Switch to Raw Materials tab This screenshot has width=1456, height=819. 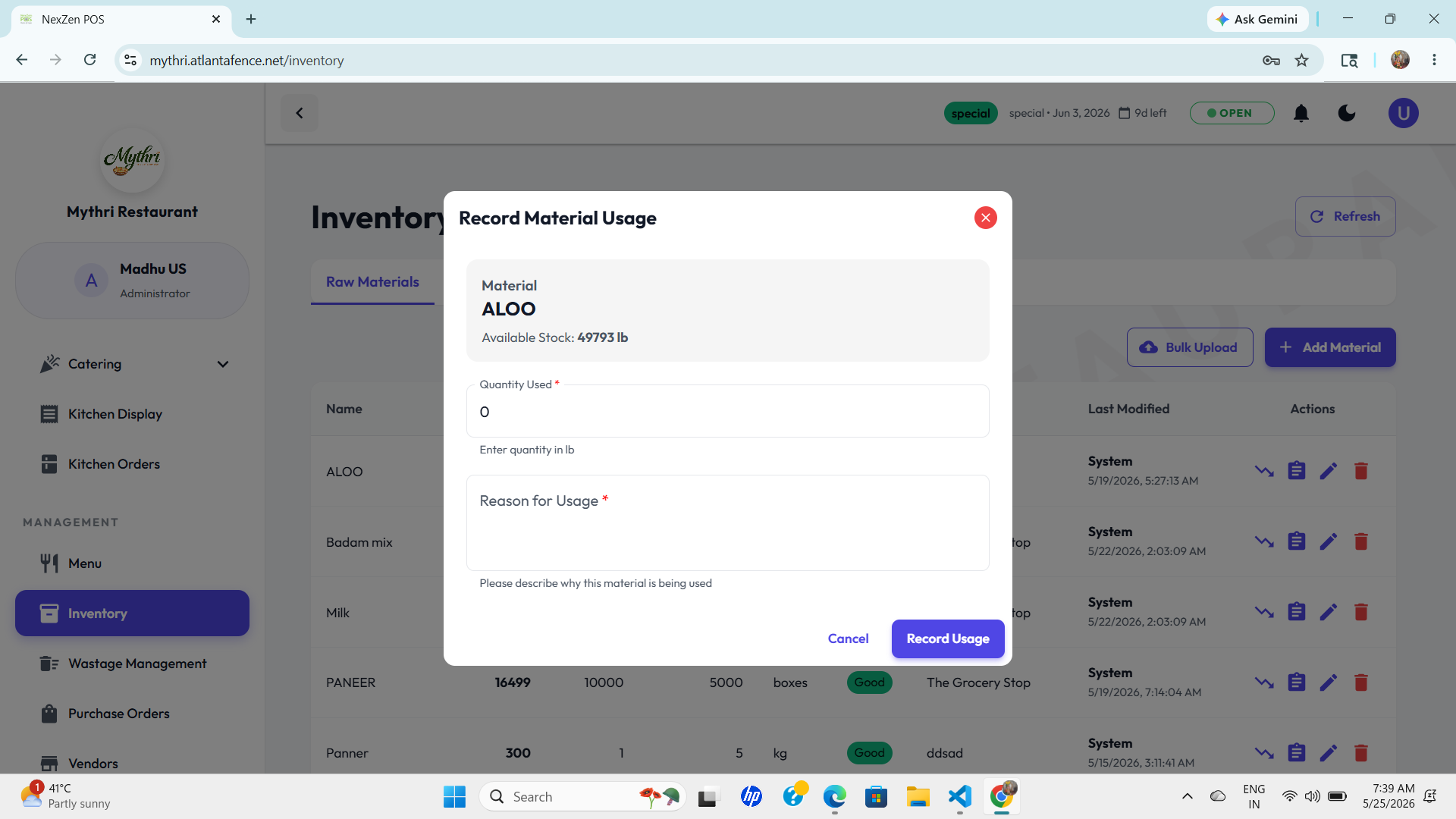[x=372, y=282]
